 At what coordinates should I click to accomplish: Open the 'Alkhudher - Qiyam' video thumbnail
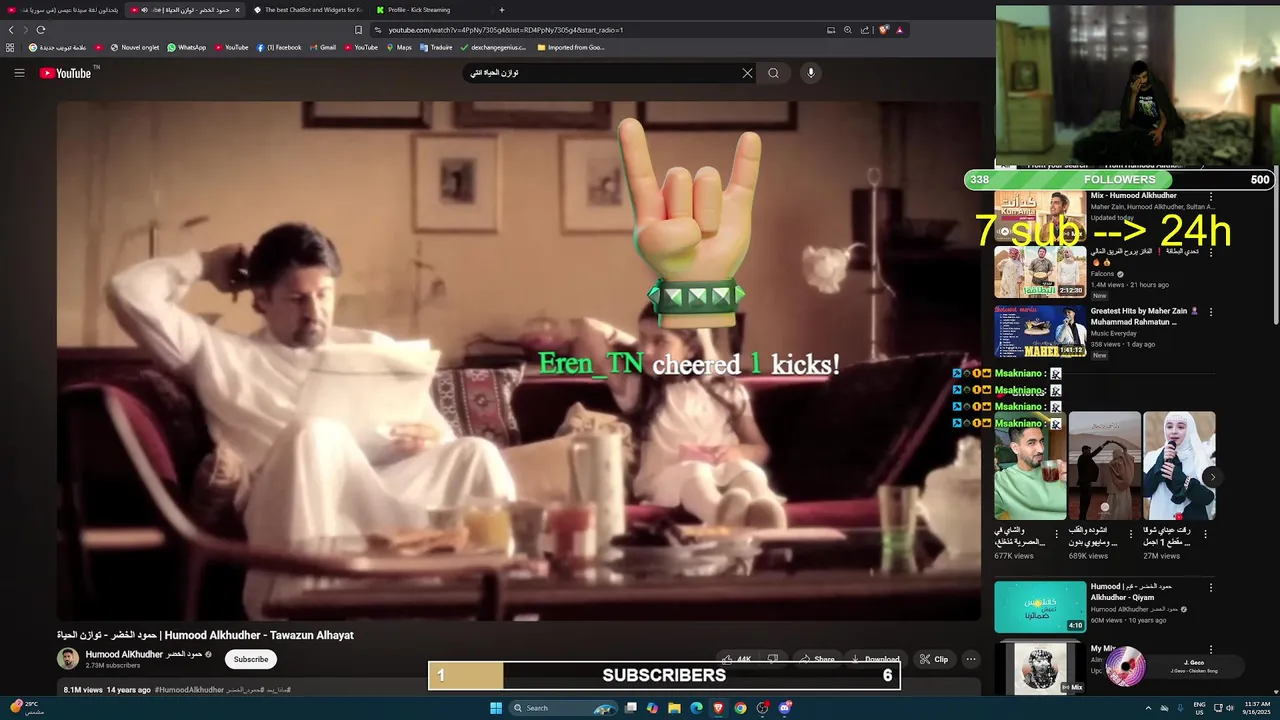pyautogui.click(x=1040, y=607)
